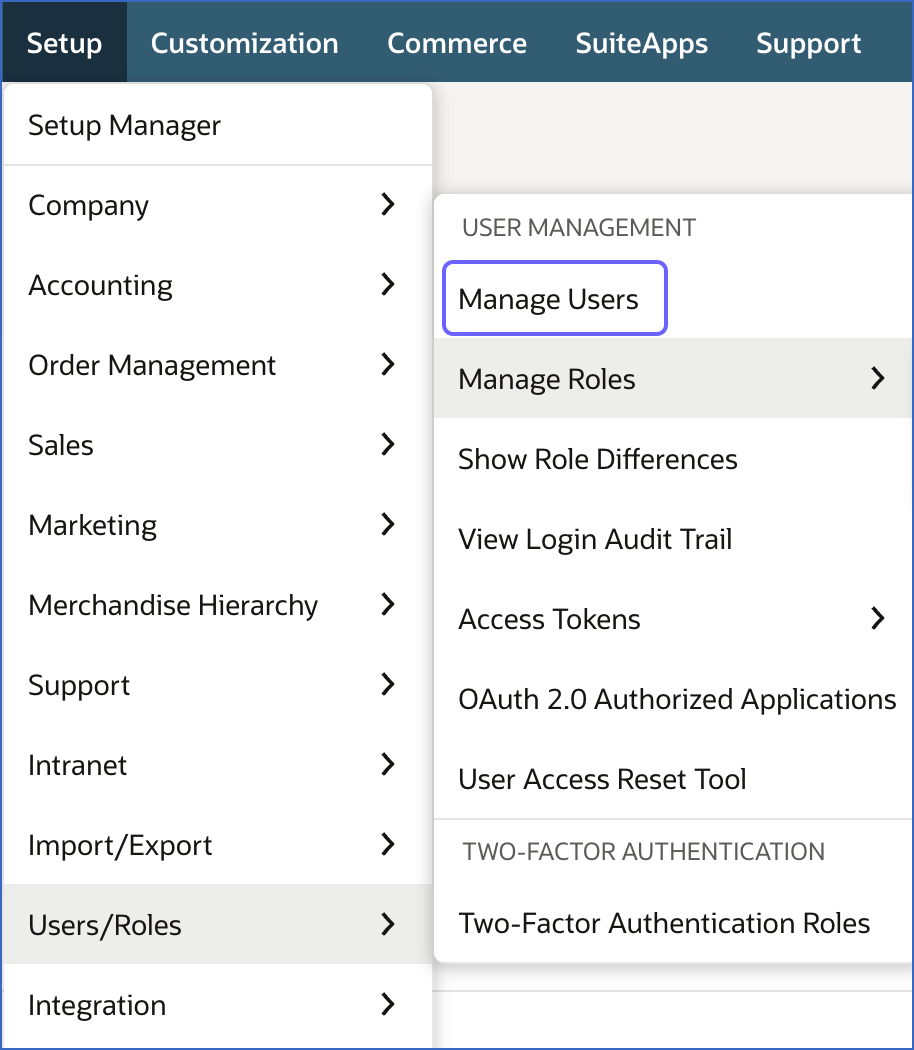The height and width of the screenshot is (1050, 914).
Task: Expand the Marketing submenu chevron
Action: pyautogui.click(x=388, y=524)
